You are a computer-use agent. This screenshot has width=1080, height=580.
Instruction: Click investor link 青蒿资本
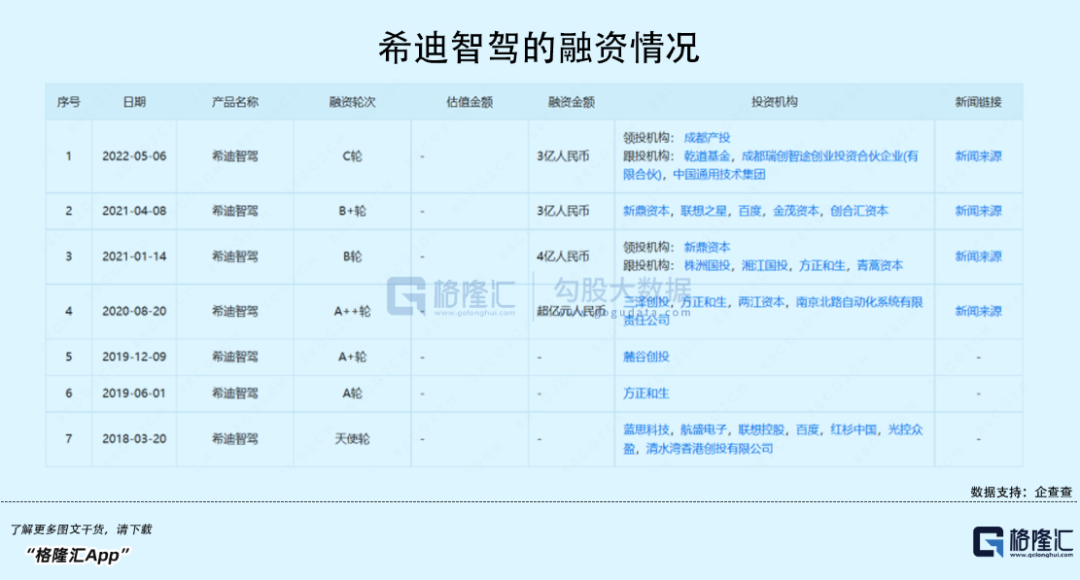(880, 265)
